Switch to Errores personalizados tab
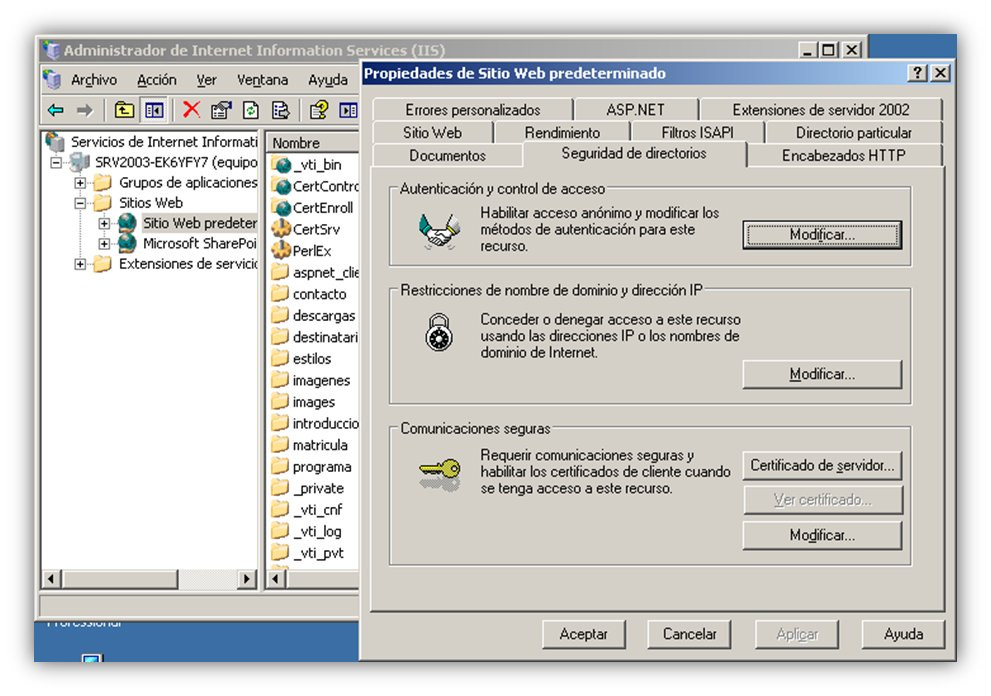Viewport: 991px width, 696px height. coord(473,109)
